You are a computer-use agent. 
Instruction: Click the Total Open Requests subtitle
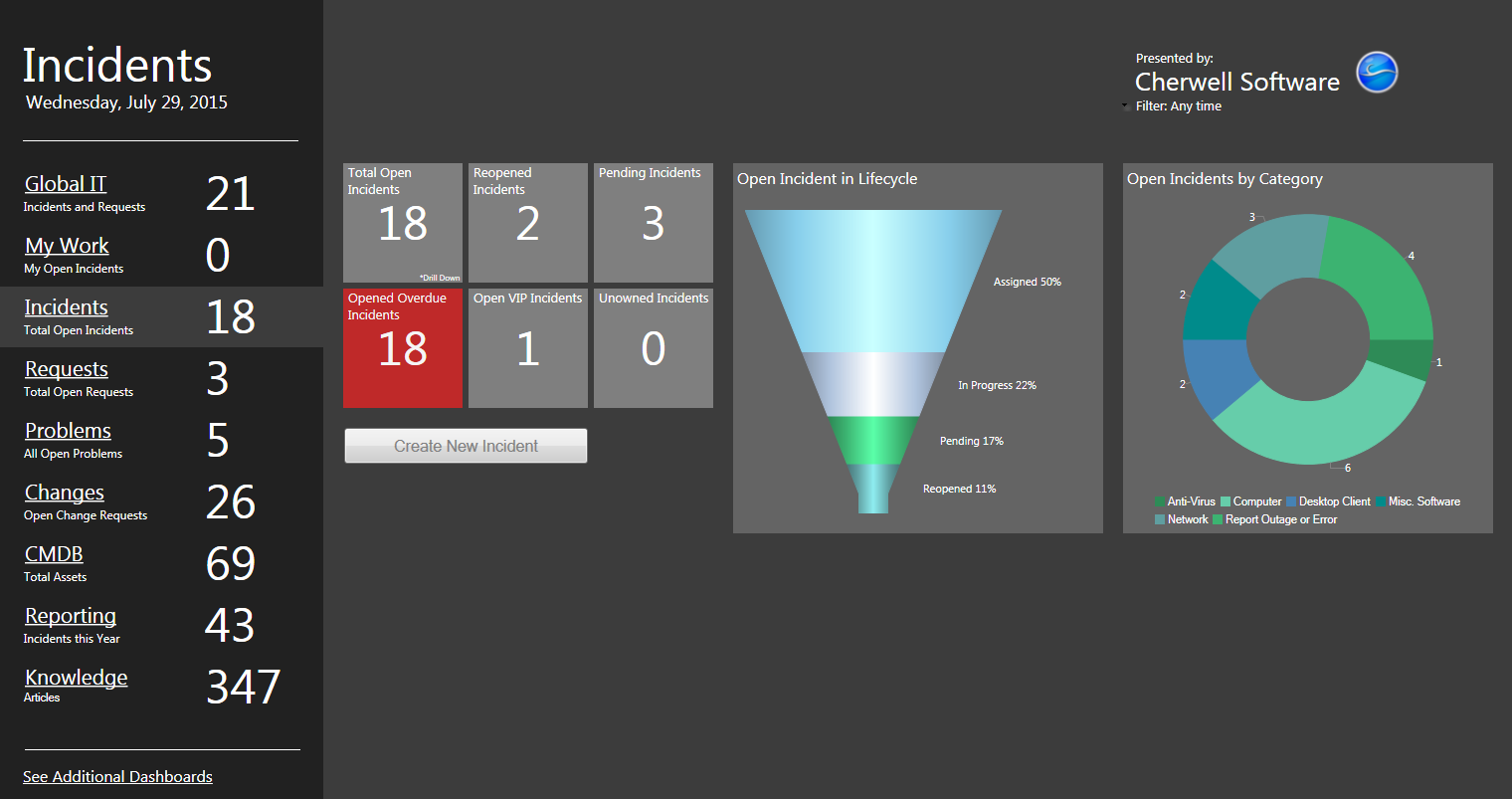[x=79, y=392]
